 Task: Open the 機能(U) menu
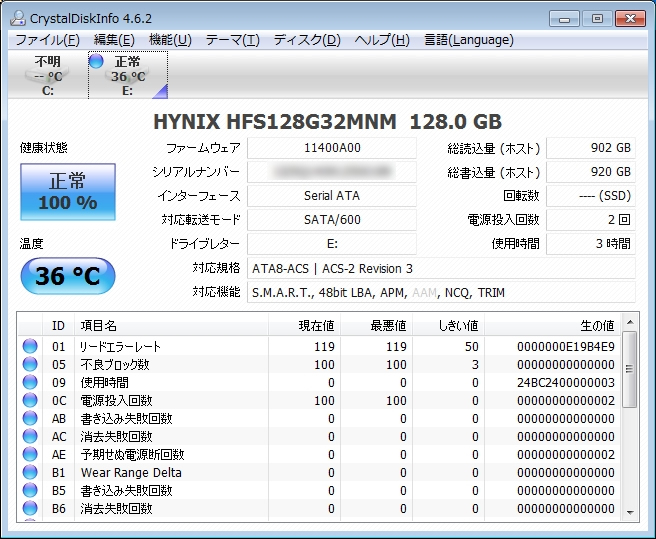(x=170, y=40)
